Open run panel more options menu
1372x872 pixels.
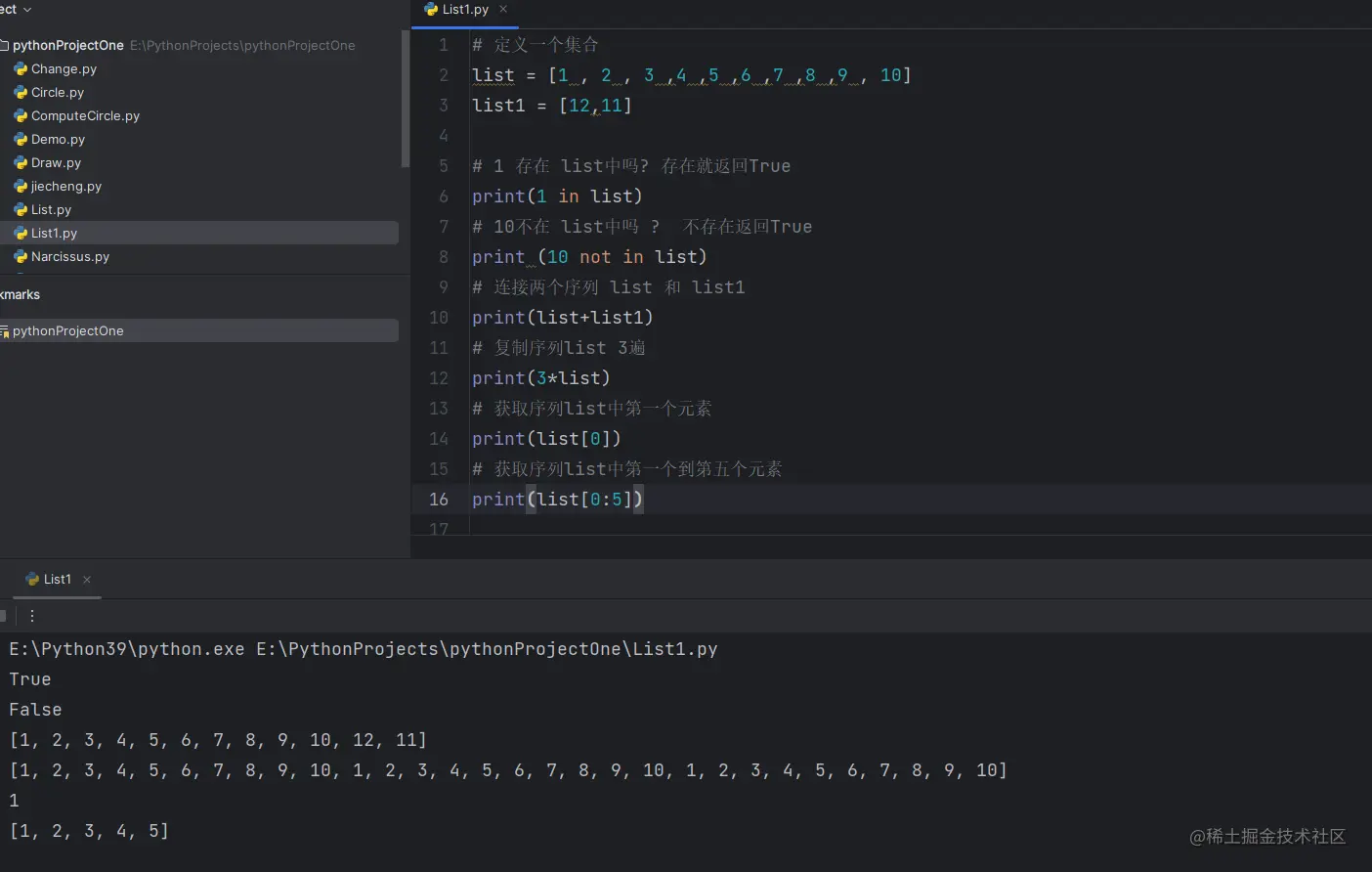pyautogui.click(x=32, y=616)
